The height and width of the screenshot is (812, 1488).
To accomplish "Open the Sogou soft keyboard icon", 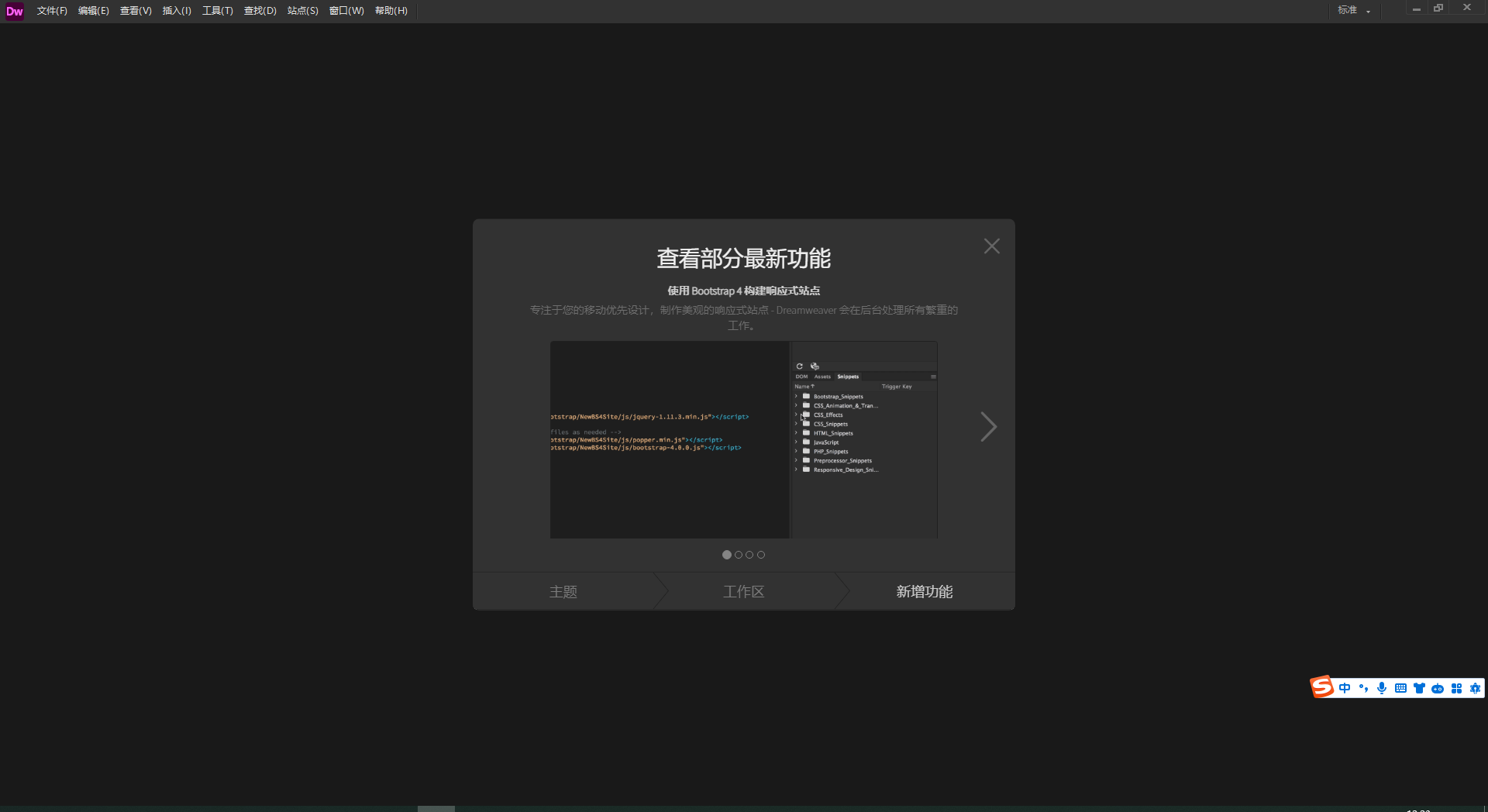I will (x=1400, y=688).
